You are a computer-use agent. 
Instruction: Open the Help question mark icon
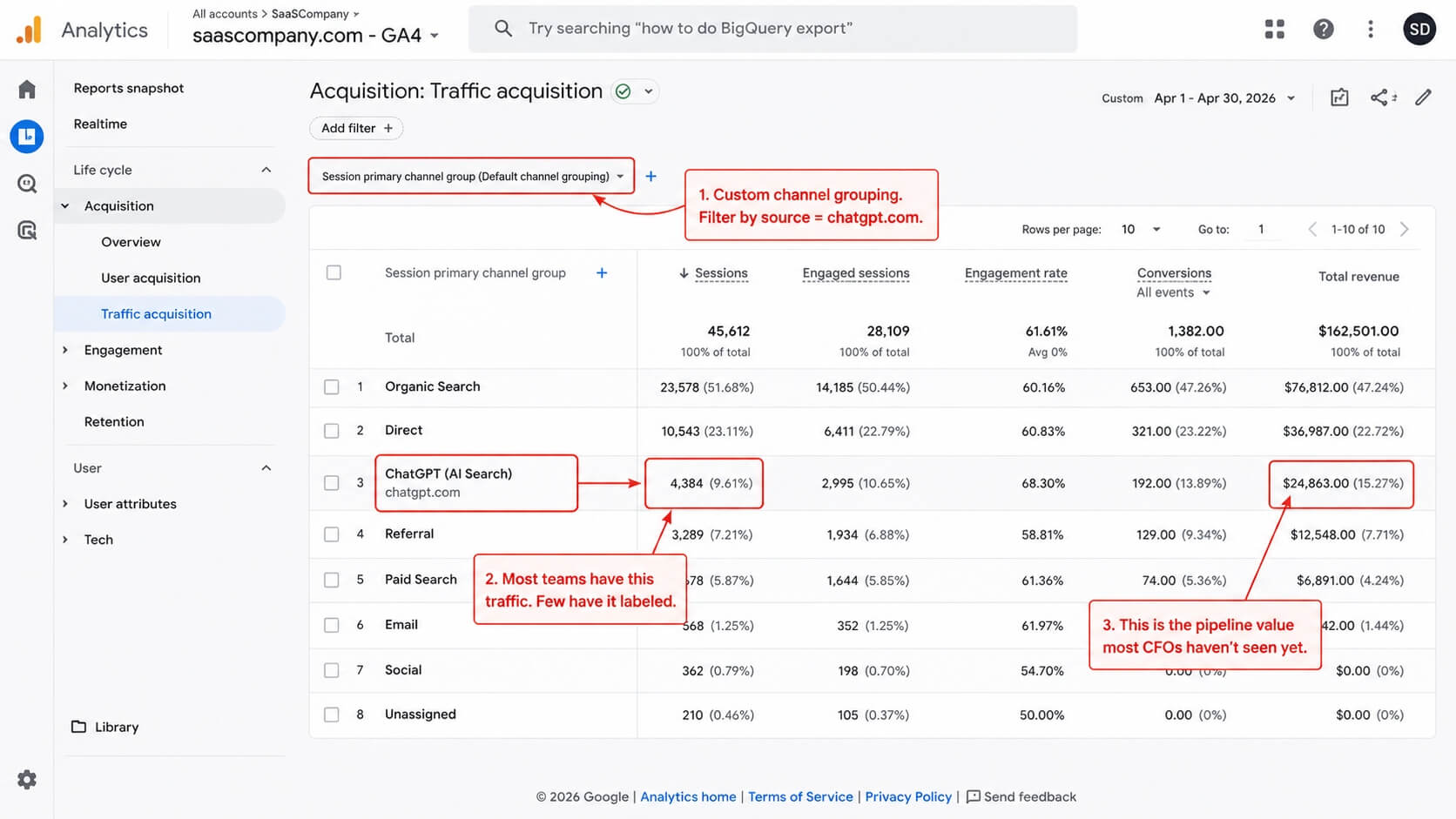click(x=1324, y=30)
